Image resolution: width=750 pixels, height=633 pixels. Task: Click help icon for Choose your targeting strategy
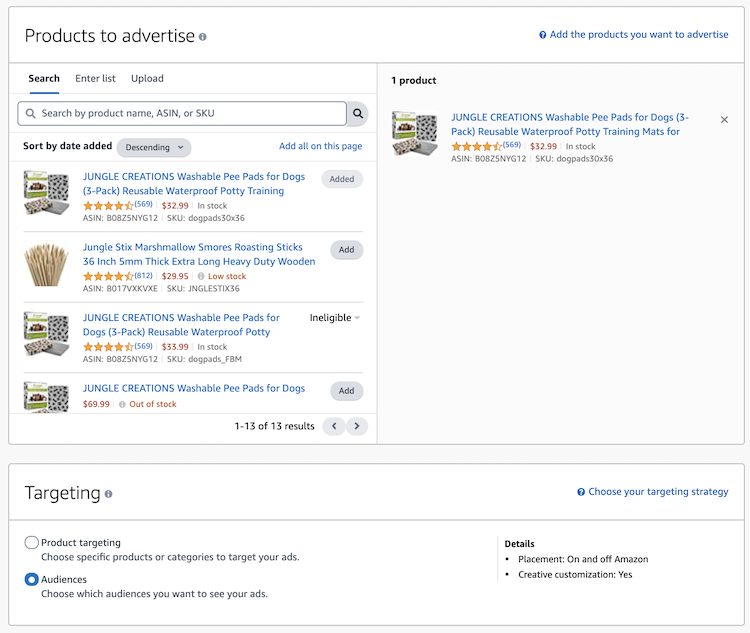(x=581, y=492)
